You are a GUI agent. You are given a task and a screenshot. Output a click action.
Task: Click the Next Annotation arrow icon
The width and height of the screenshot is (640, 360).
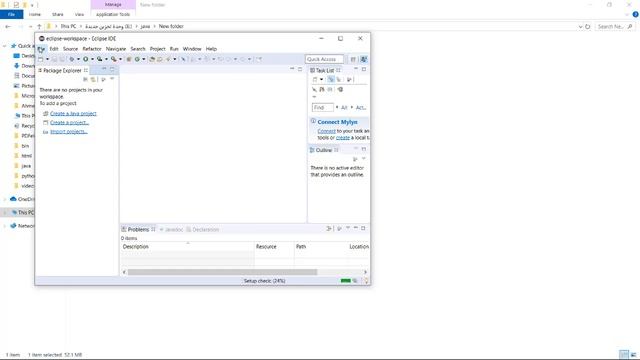(193, 59)
